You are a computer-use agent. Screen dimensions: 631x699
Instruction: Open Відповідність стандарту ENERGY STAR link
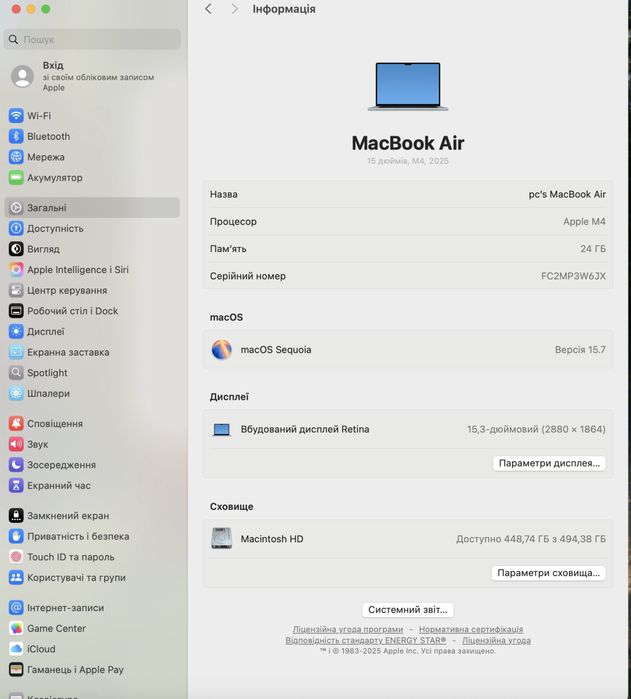[366, 640]
